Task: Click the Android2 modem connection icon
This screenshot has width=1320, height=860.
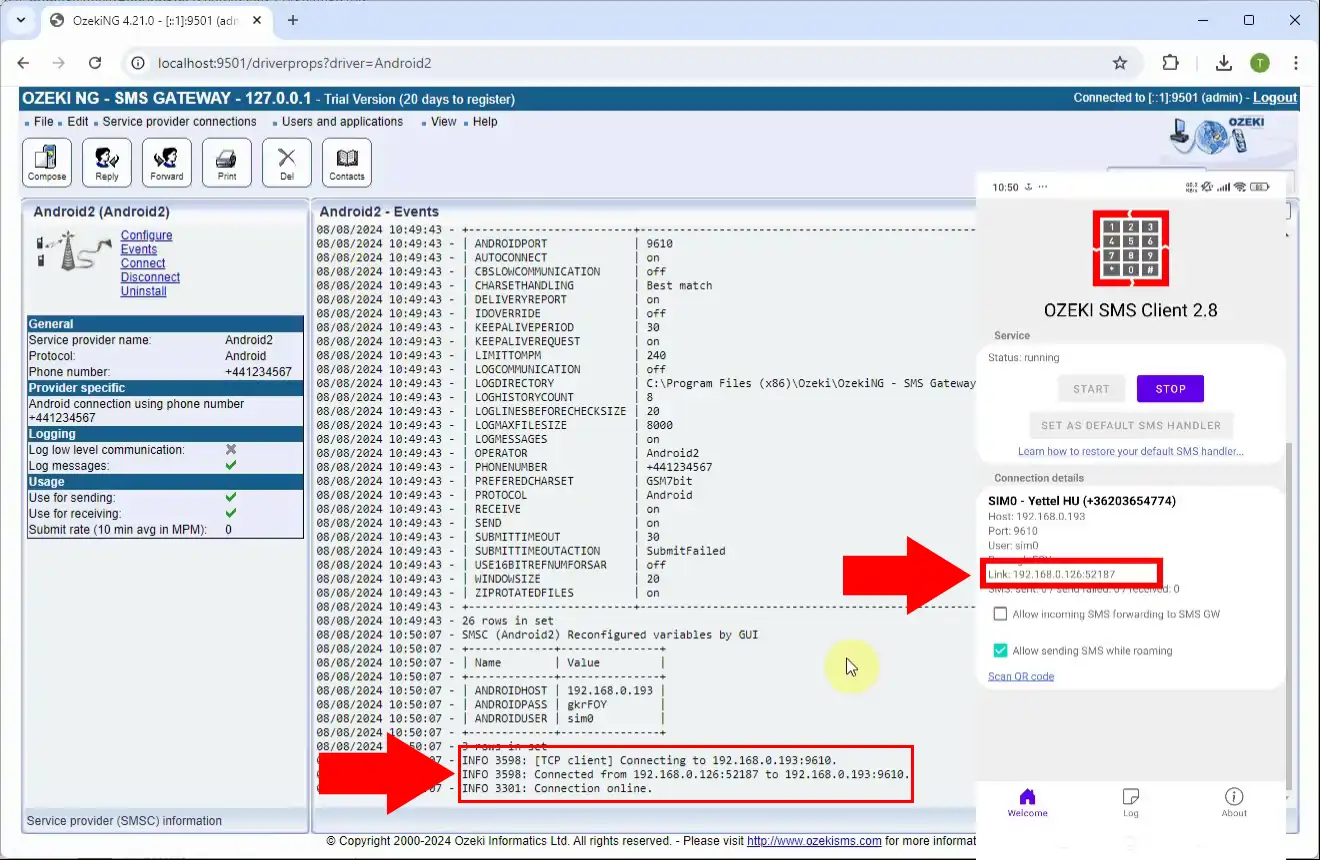Action: [x=72, y=251]
